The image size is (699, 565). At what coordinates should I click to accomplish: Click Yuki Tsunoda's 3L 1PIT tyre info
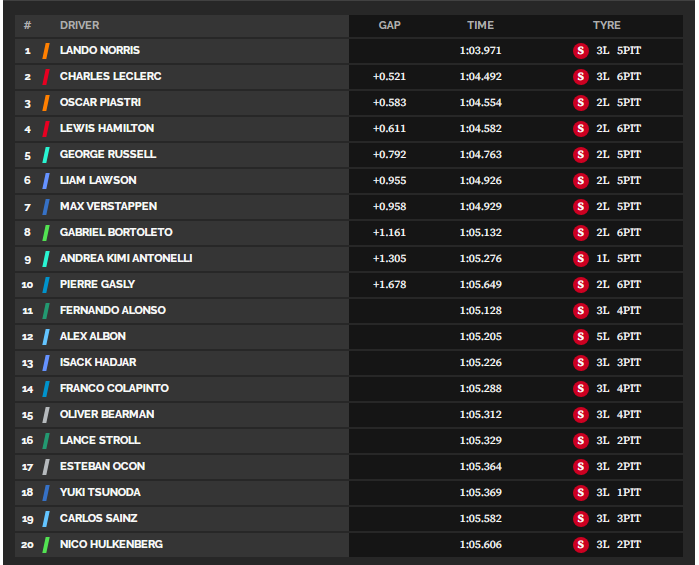(619, 492)
